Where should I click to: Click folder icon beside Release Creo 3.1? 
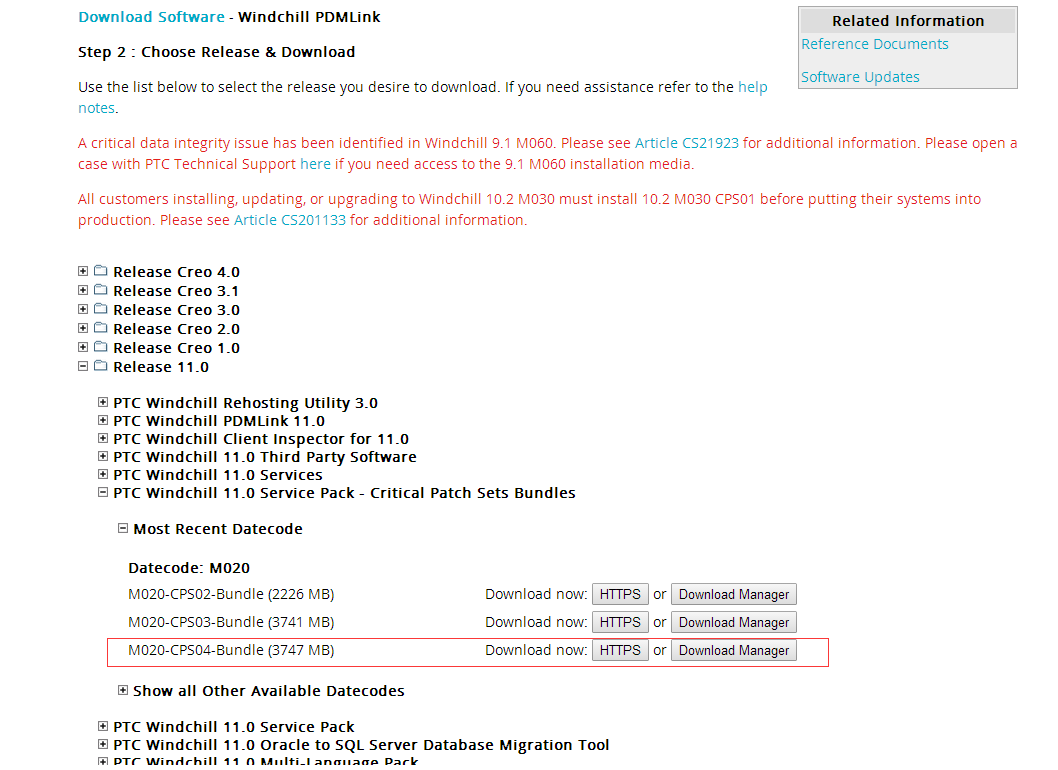point(101,290)
